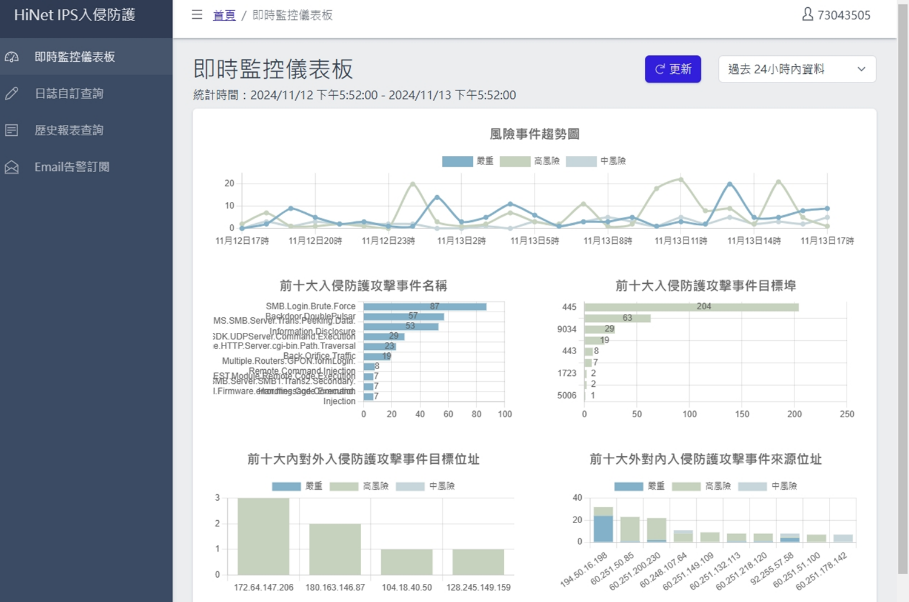Open 歷史報表查詢 menu item
Image resolution: width=909 pixels, height=602 pixels.
pos(69,130)
